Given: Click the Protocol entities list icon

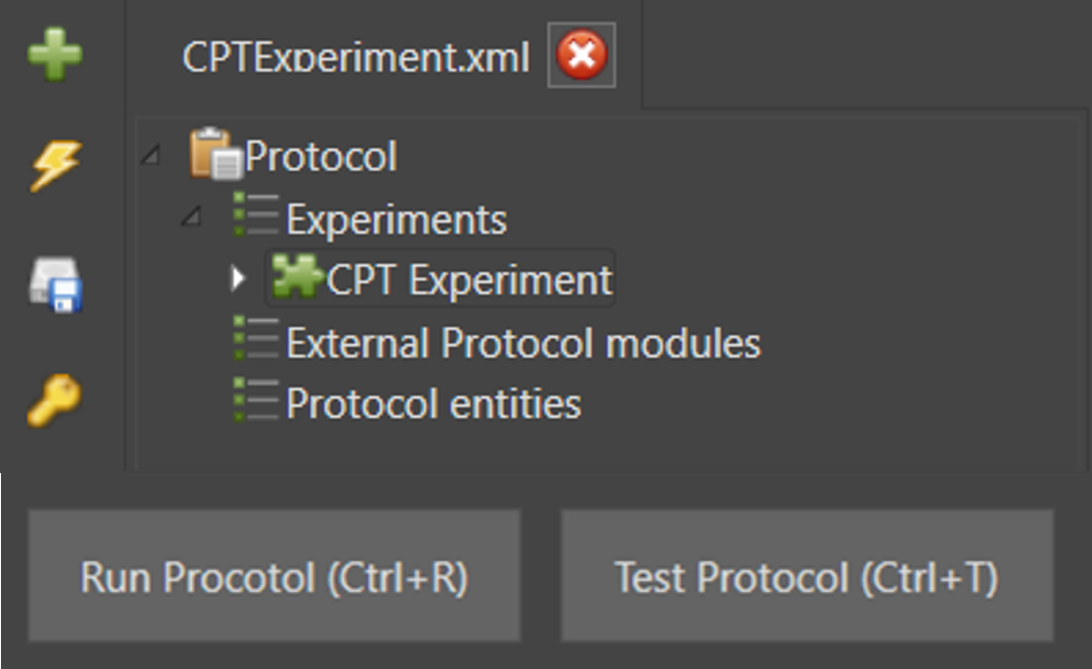Looking at the screenshot, I should point(256,401).
